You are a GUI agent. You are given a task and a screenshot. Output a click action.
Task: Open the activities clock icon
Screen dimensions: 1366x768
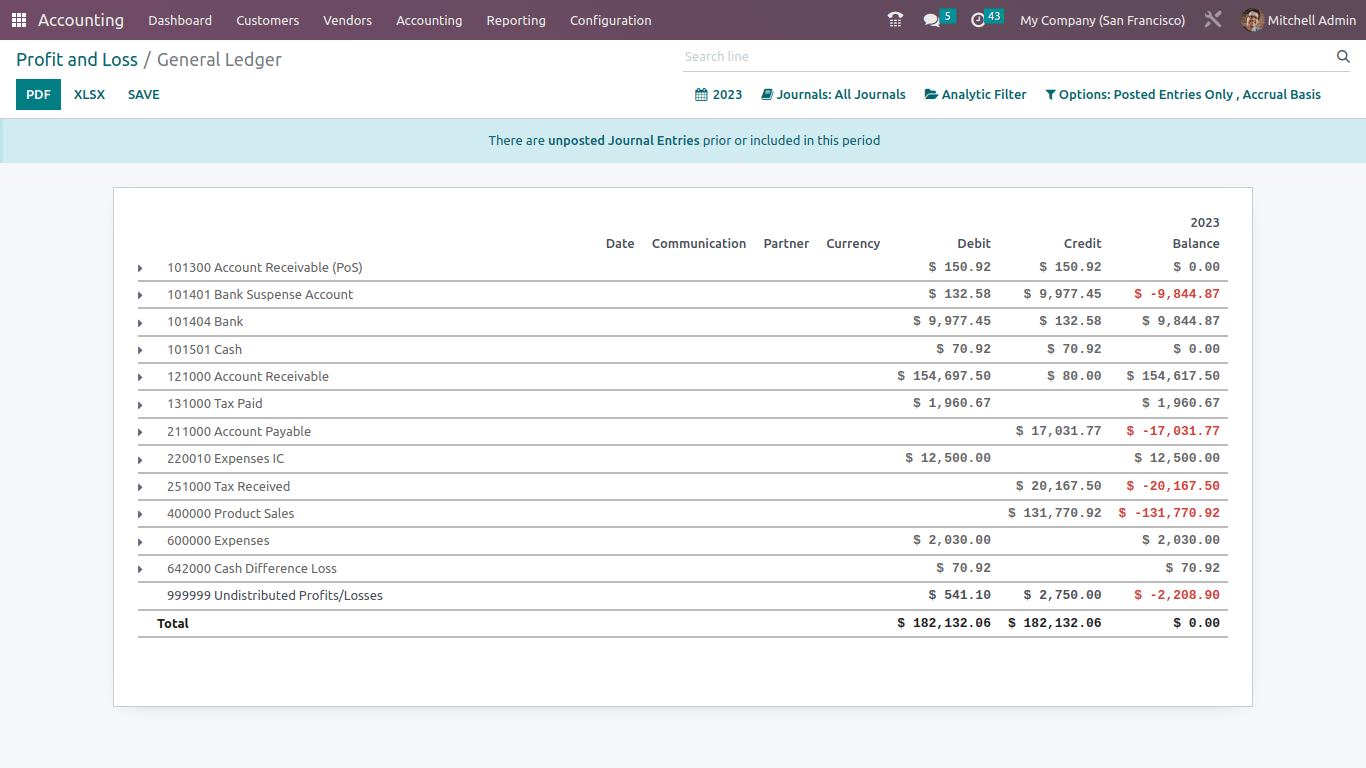978,20
